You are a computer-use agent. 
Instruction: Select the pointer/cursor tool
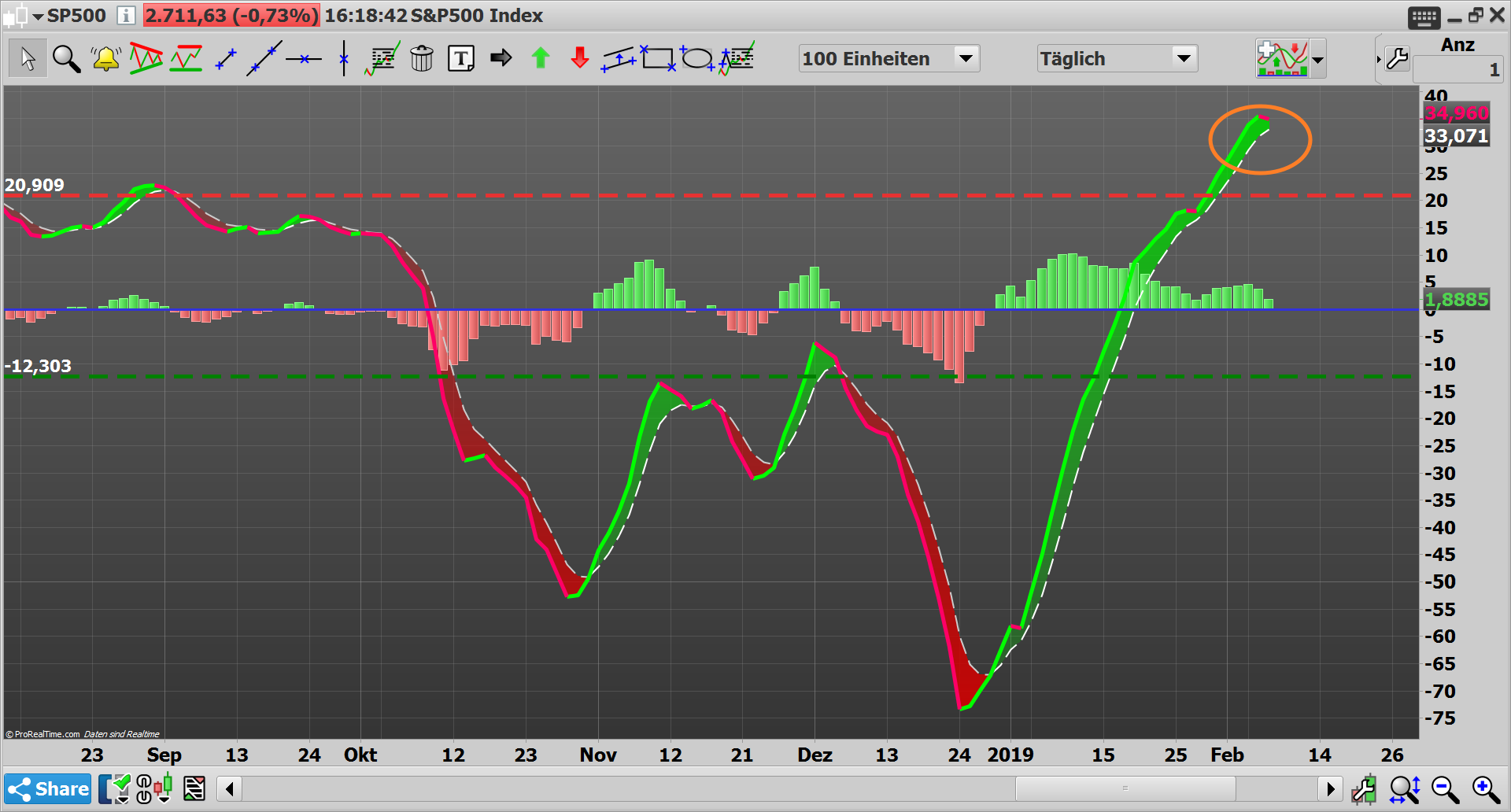pos(26,57)
